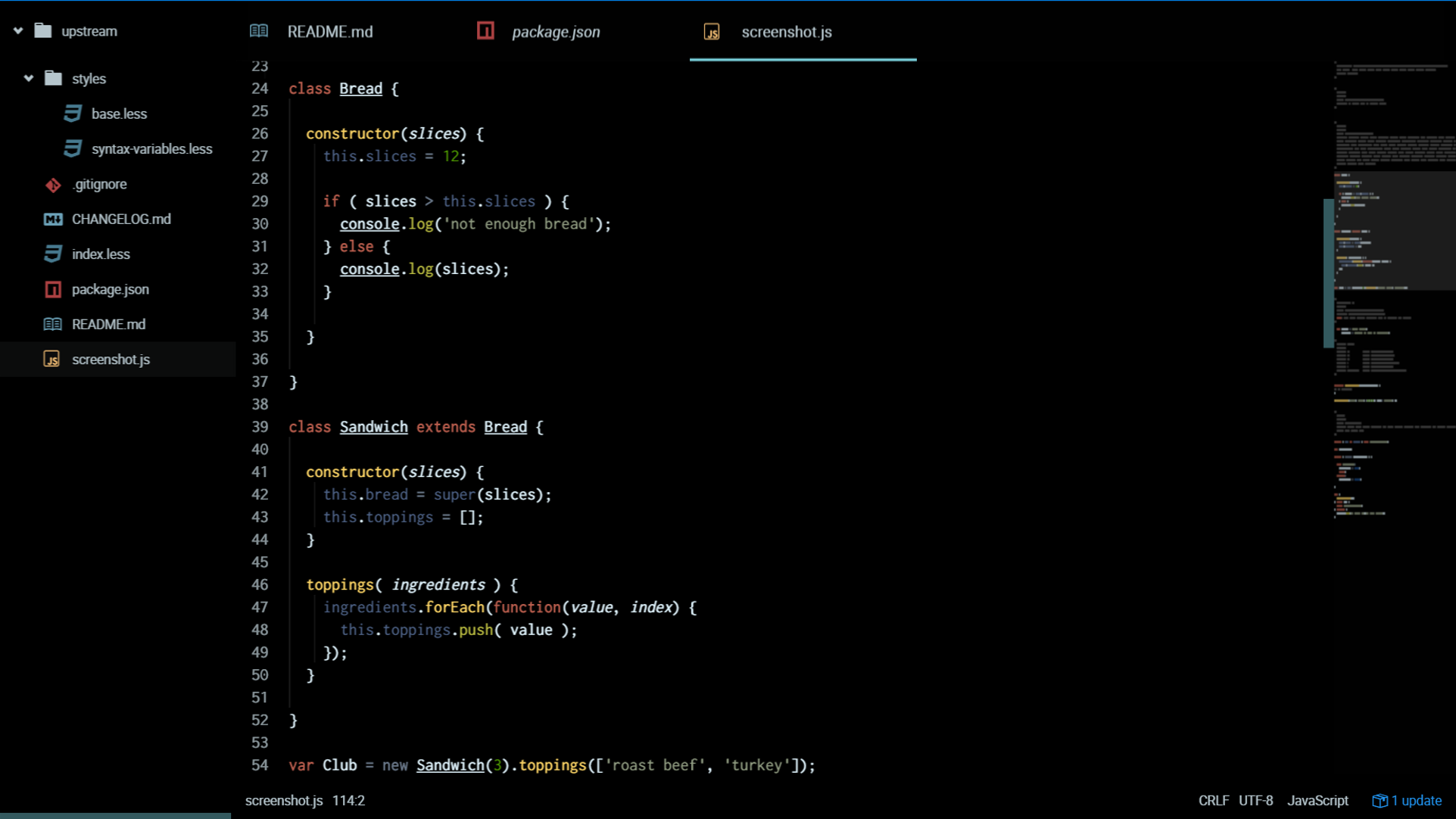Click the git icon beside .gitignore
This screenshot has height=819, width=1456.
pos(53,185)
